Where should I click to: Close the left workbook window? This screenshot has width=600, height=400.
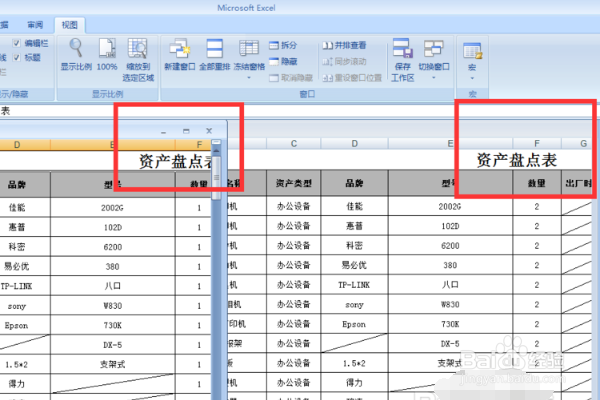point(209,131)
